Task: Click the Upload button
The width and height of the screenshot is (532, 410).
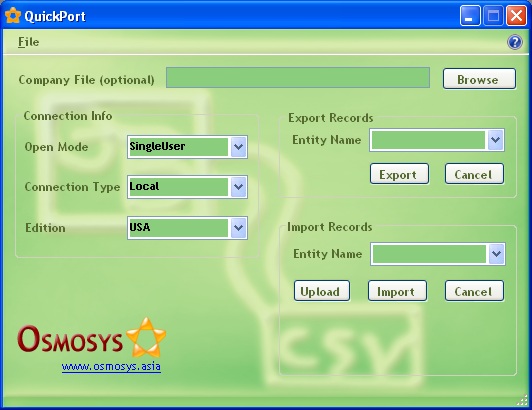Action: click(x=322, y=291)
